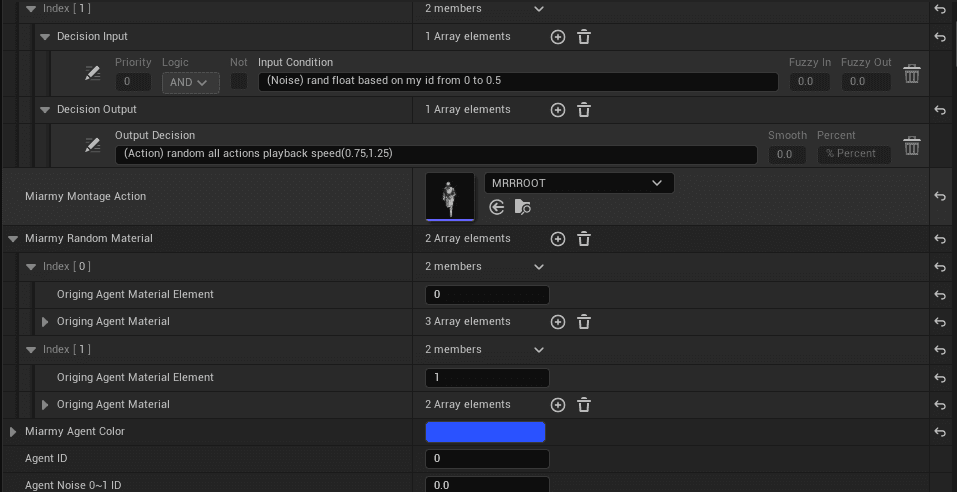Edit the Input Condition with pencil icon

point(93,74)
